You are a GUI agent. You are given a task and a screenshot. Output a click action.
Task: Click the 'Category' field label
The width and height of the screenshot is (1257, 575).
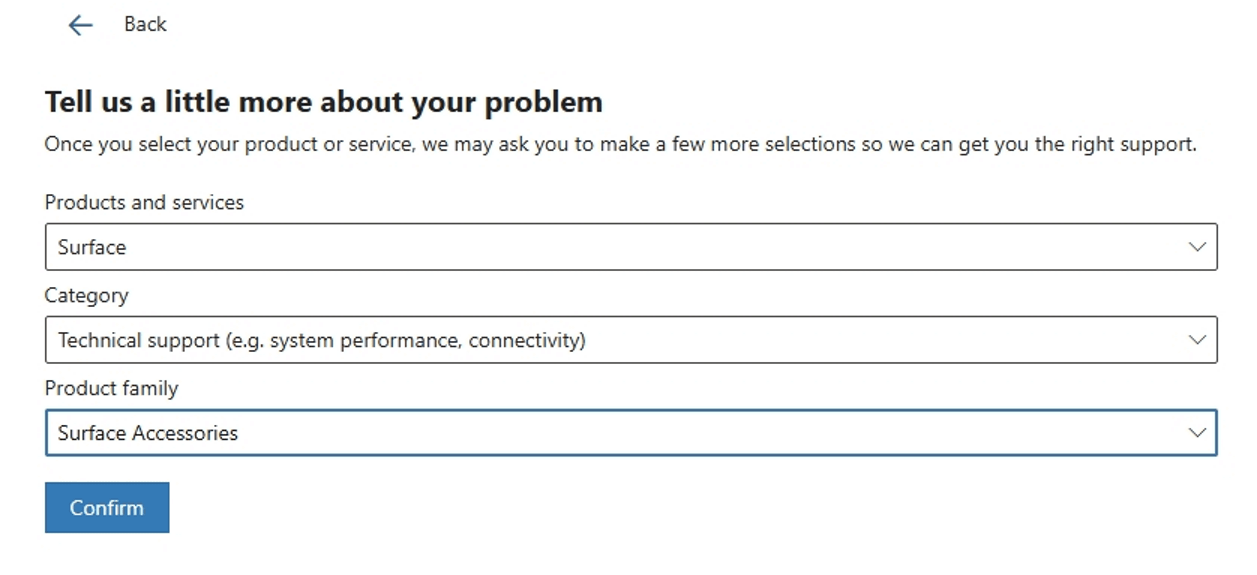[87, 296]
